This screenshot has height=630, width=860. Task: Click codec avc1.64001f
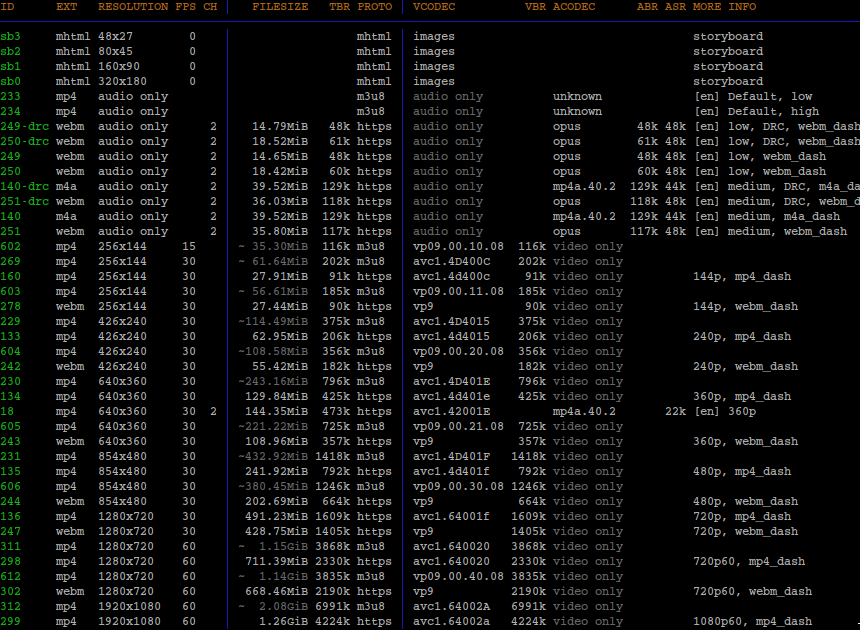(451, 517)
